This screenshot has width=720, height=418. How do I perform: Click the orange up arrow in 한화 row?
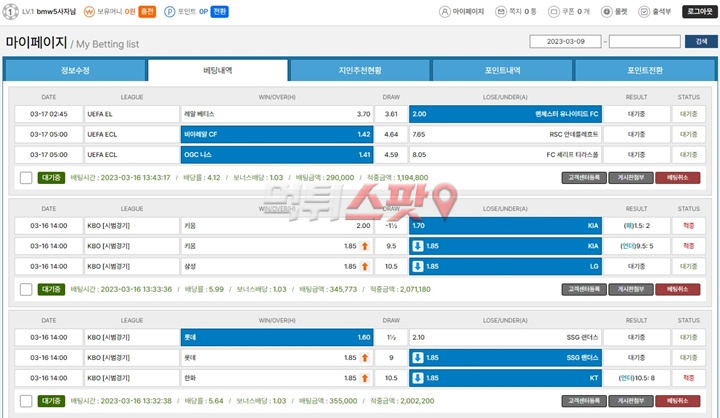click(365, 378)
